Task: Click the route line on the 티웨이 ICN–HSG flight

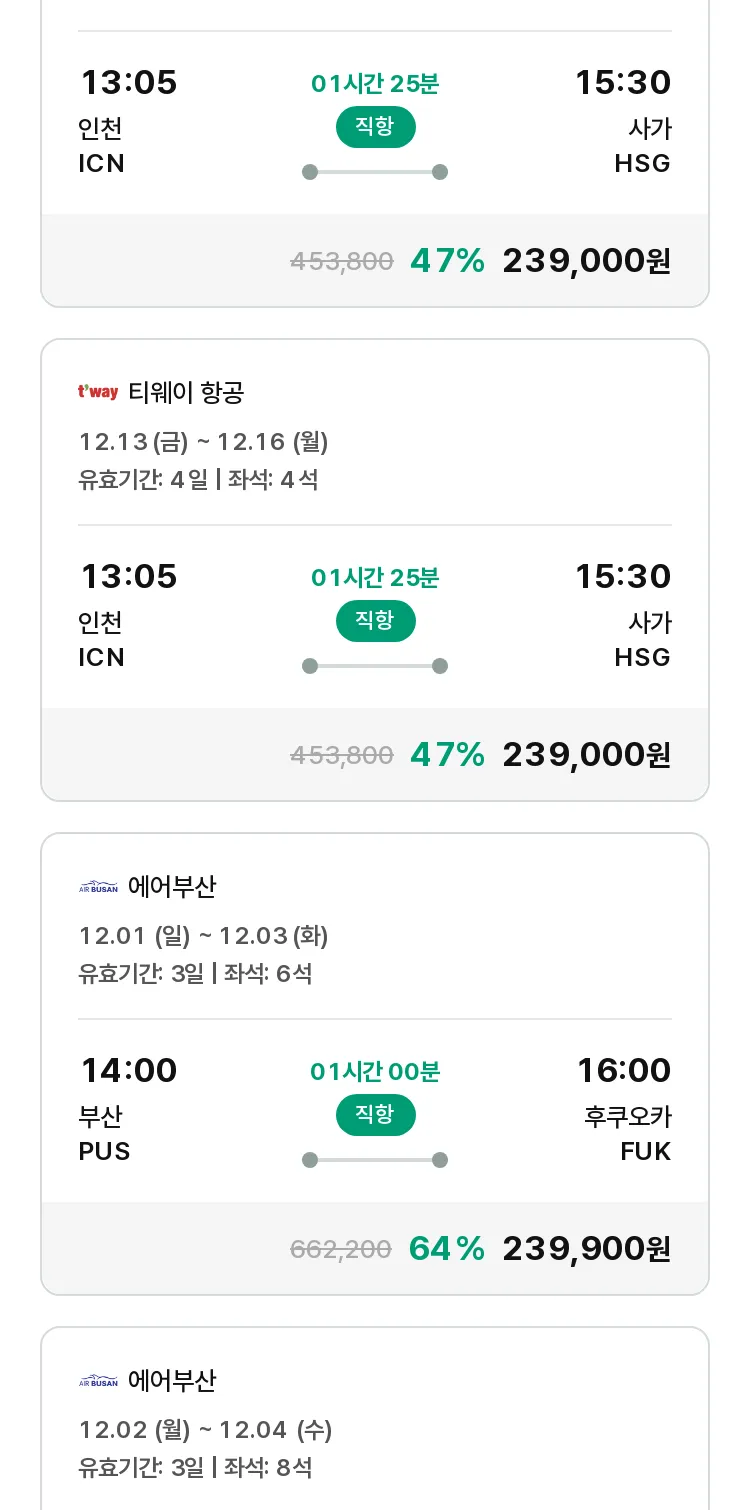Action: (375, 666)
